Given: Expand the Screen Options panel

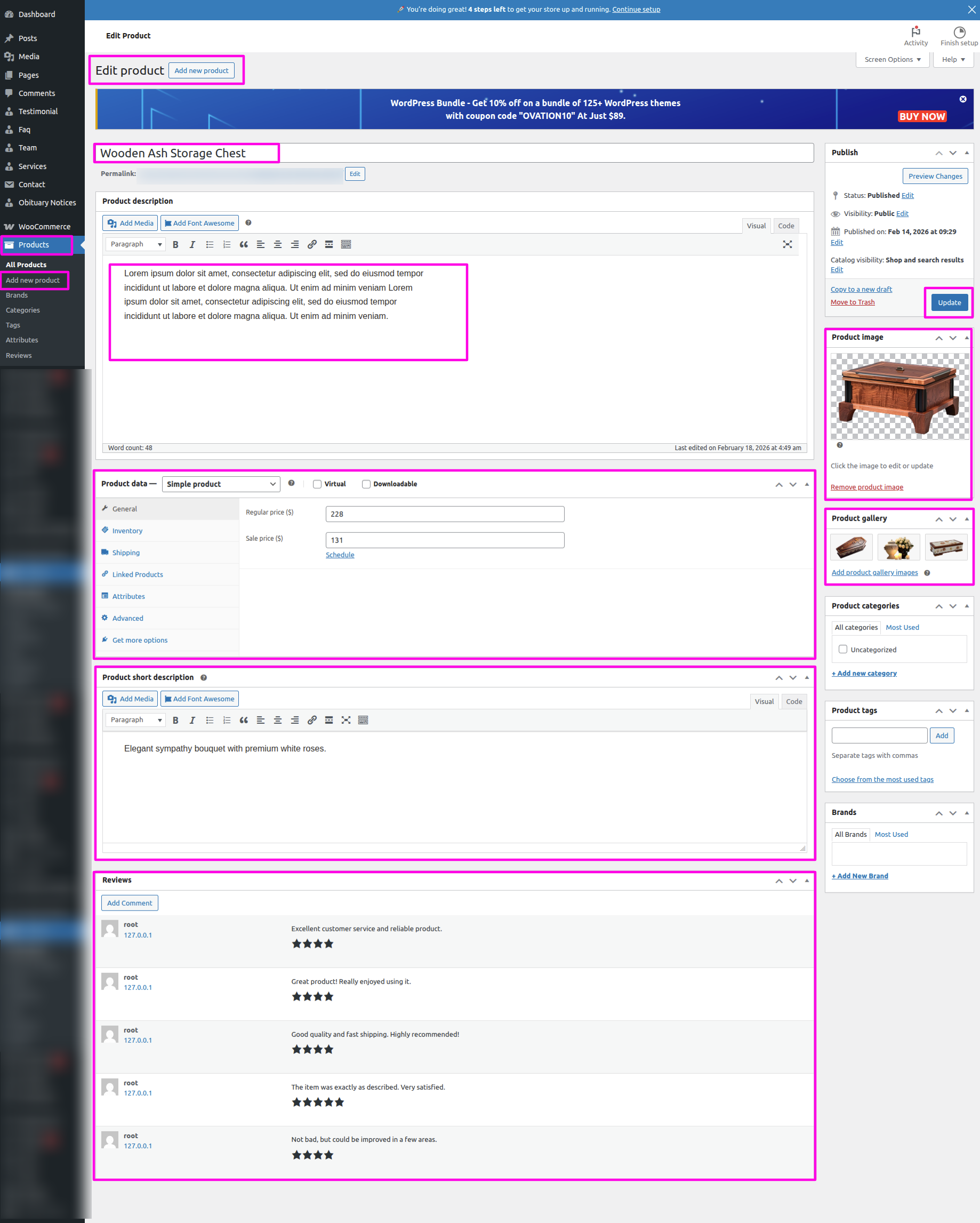Looking at the screenshot, I should [x=891, y=60].
